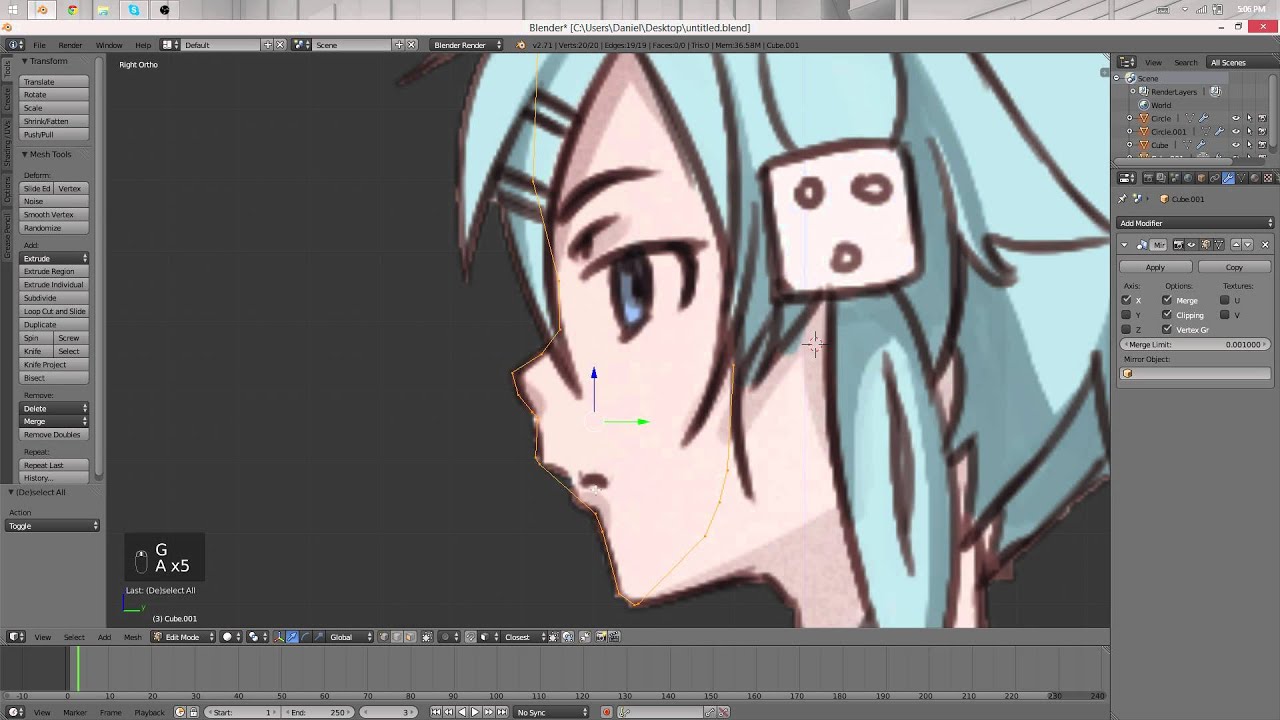1280x720 pixels.
Task: Open the Blender Render engine dropdown
Action: (466, 45)
